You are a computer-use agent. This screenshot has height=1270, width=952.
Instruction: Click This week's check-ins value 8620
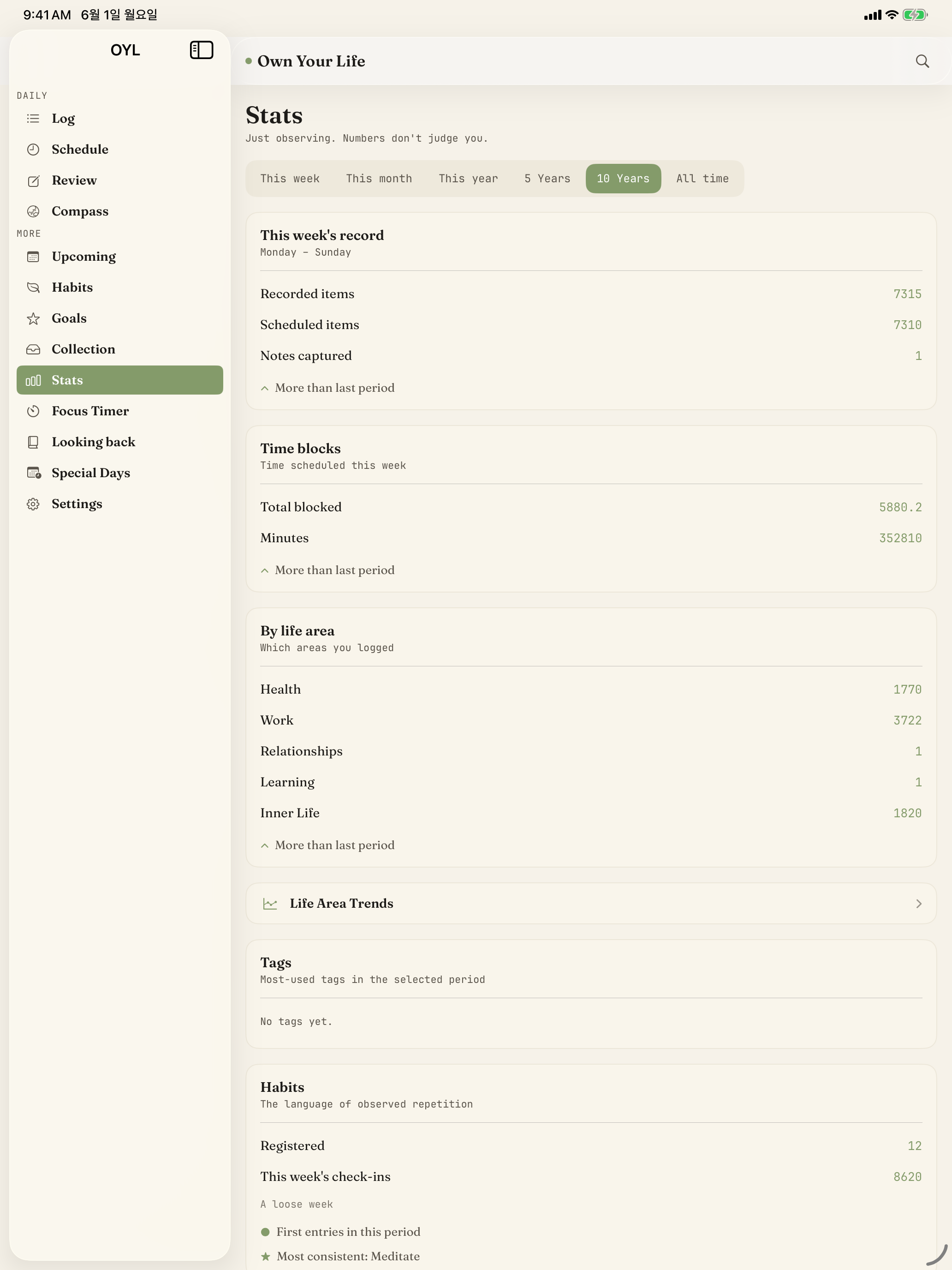pos(907,1177)
